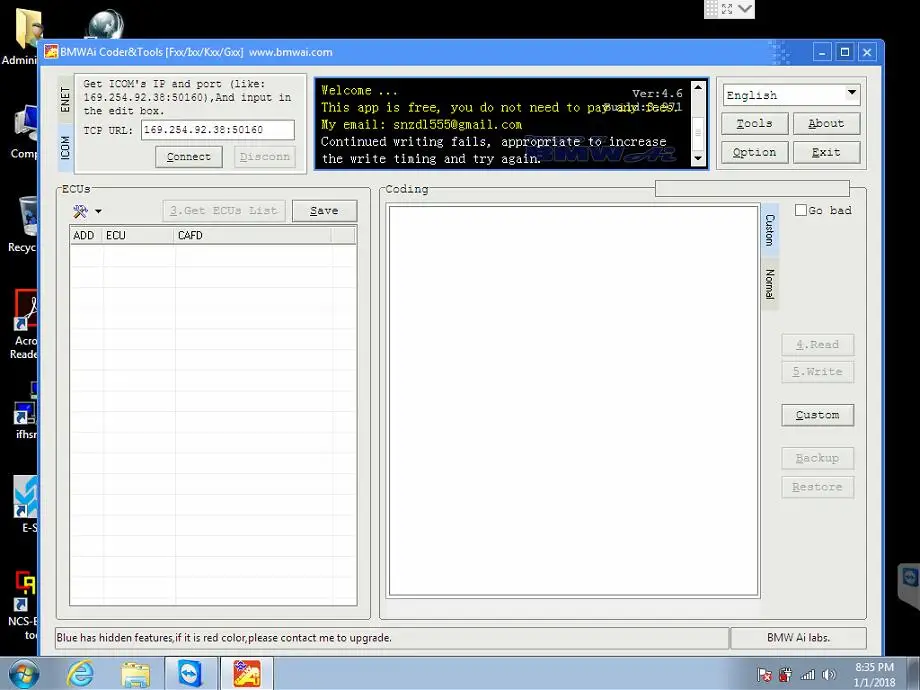Click the BMWAi app icon in title bar
This screenshot has height=690, width=920.
(x=51, y=52)
